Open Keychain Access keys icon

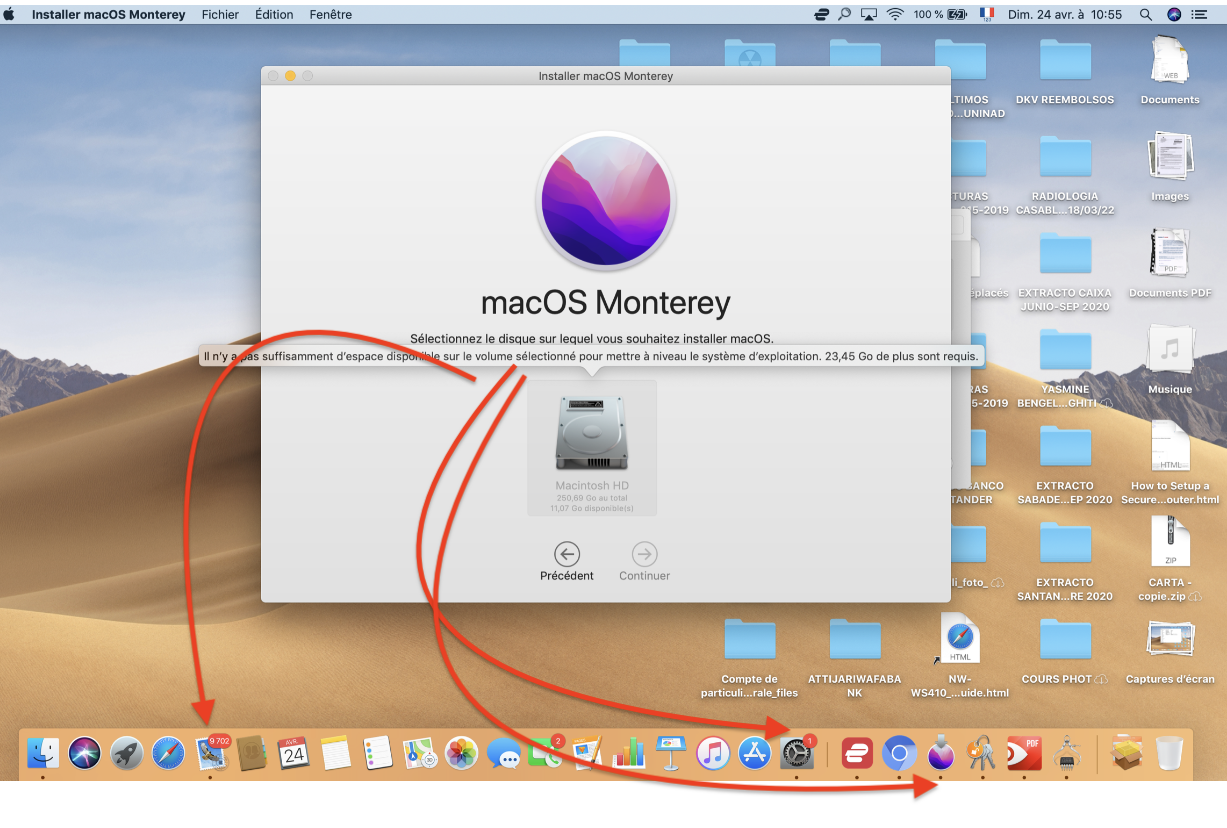[983, 753]
